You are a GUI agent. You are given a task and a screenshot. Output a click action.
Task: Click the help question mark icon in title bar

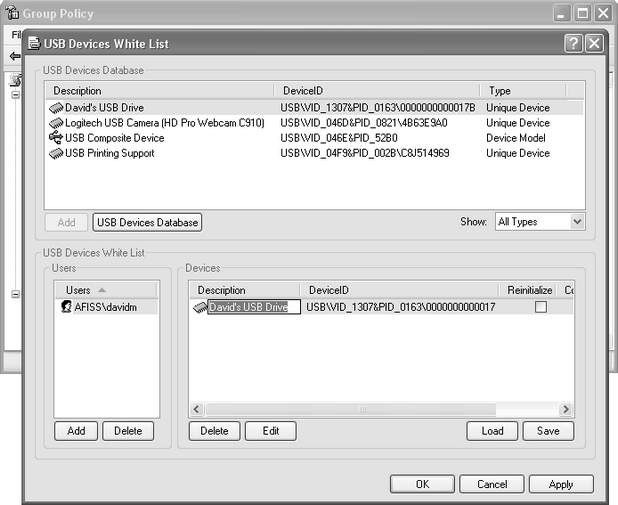pyautogui.click(x=573, y=43)
